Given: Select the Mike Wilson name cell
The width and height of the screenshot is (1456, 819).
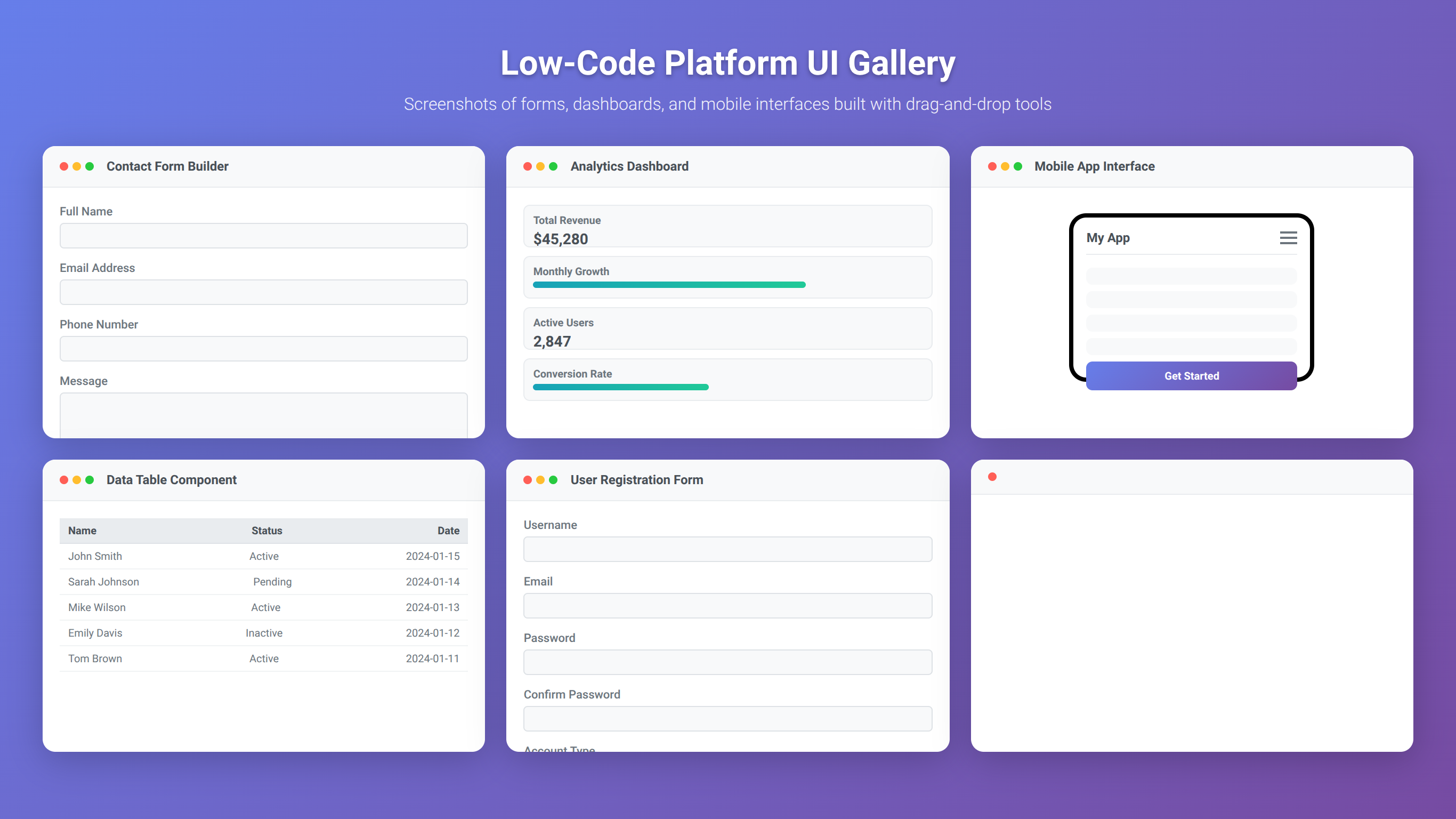Looking at the screenshot, I should [x=96, y=607].
